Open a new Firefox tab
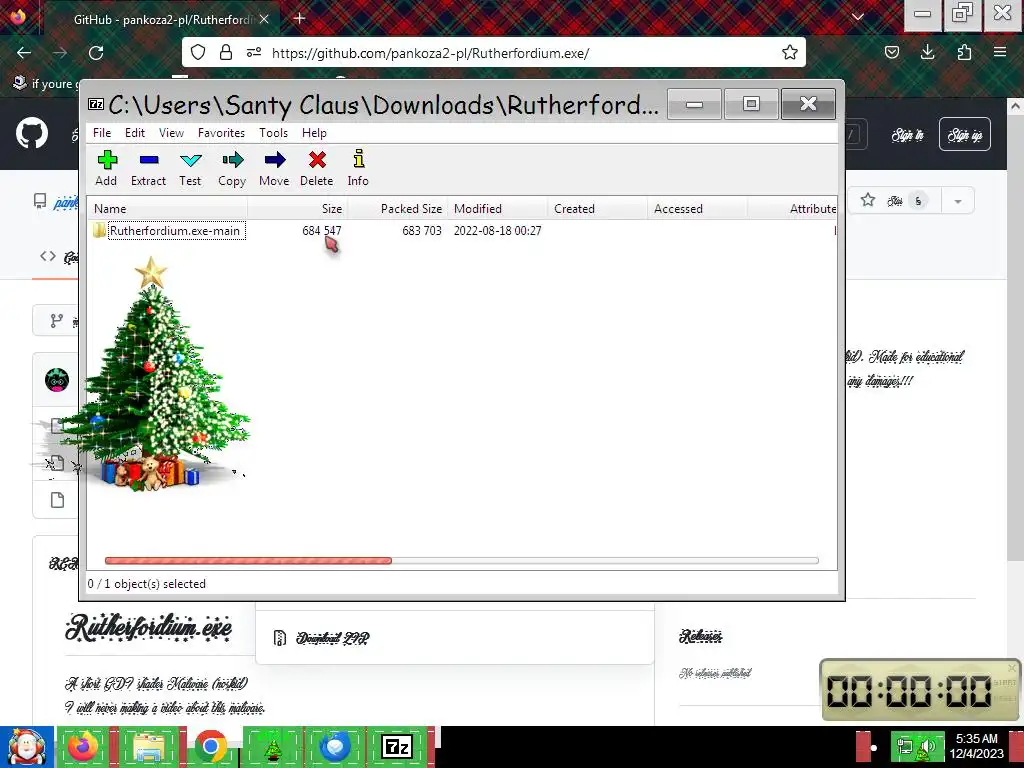 (300, 18)
